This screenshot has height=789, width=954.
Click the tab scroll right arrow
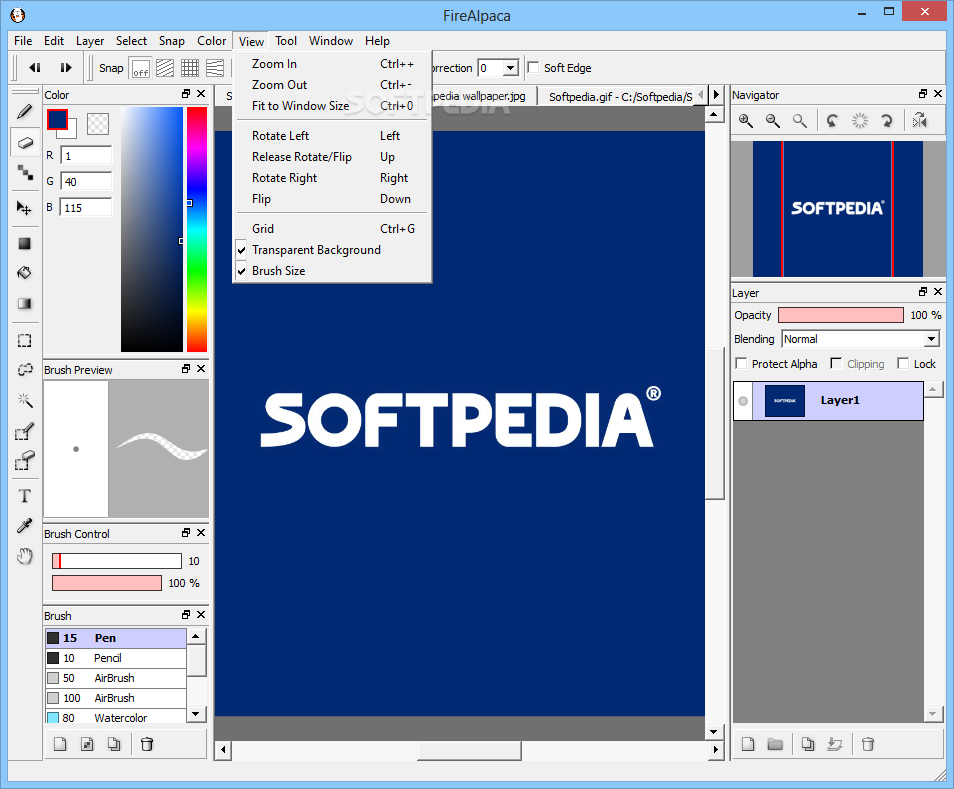pos(716,95)
